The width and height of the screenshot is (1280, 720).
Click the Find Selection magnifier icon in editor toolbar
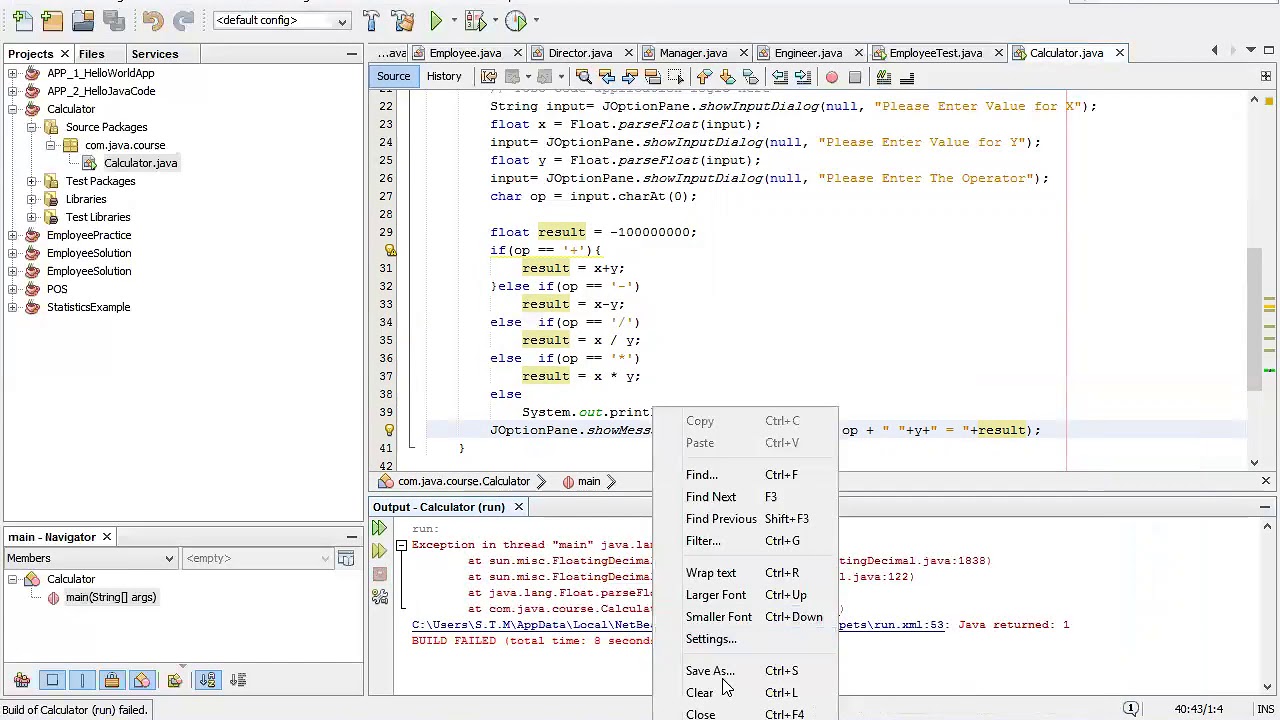point(583,77)
